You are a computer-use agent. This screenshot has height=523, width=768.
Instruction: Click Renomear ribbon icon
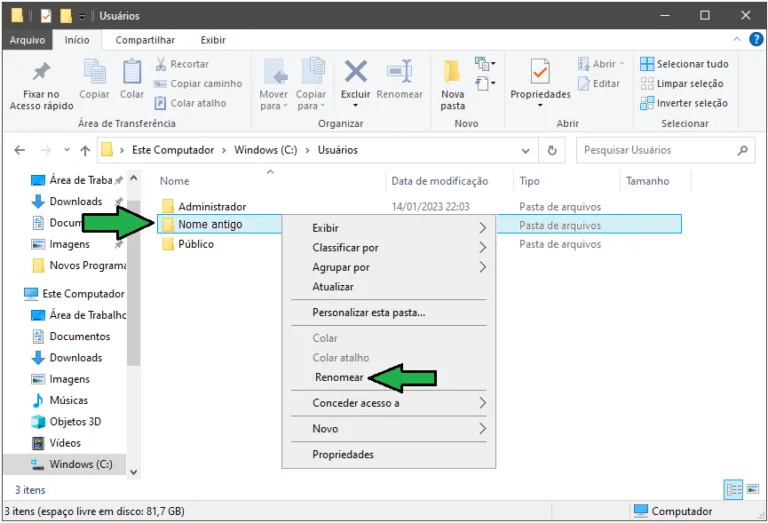[x=400, y=72]
